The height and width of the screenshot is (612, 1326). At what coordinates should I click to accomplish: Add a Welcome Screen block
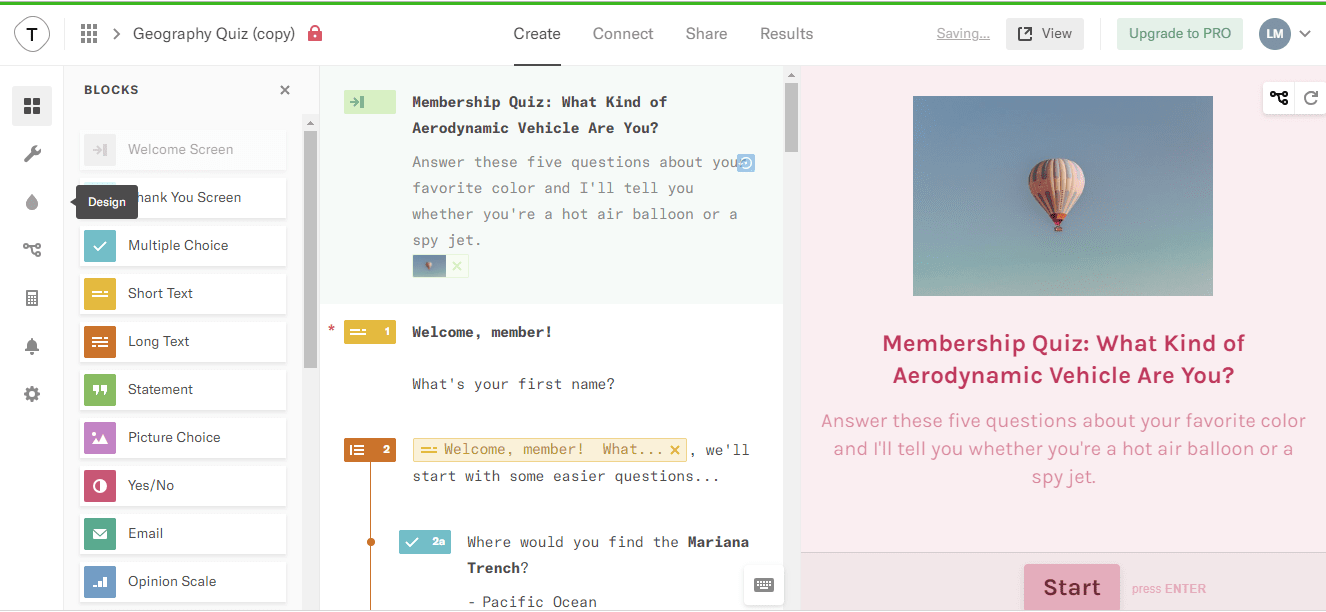click(x=183, y=150)
